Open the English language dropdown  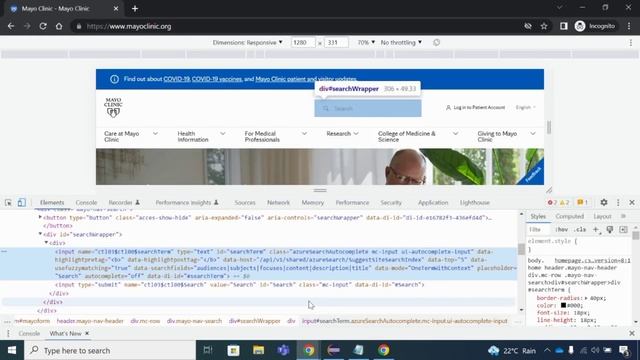[x=526, y=107]
